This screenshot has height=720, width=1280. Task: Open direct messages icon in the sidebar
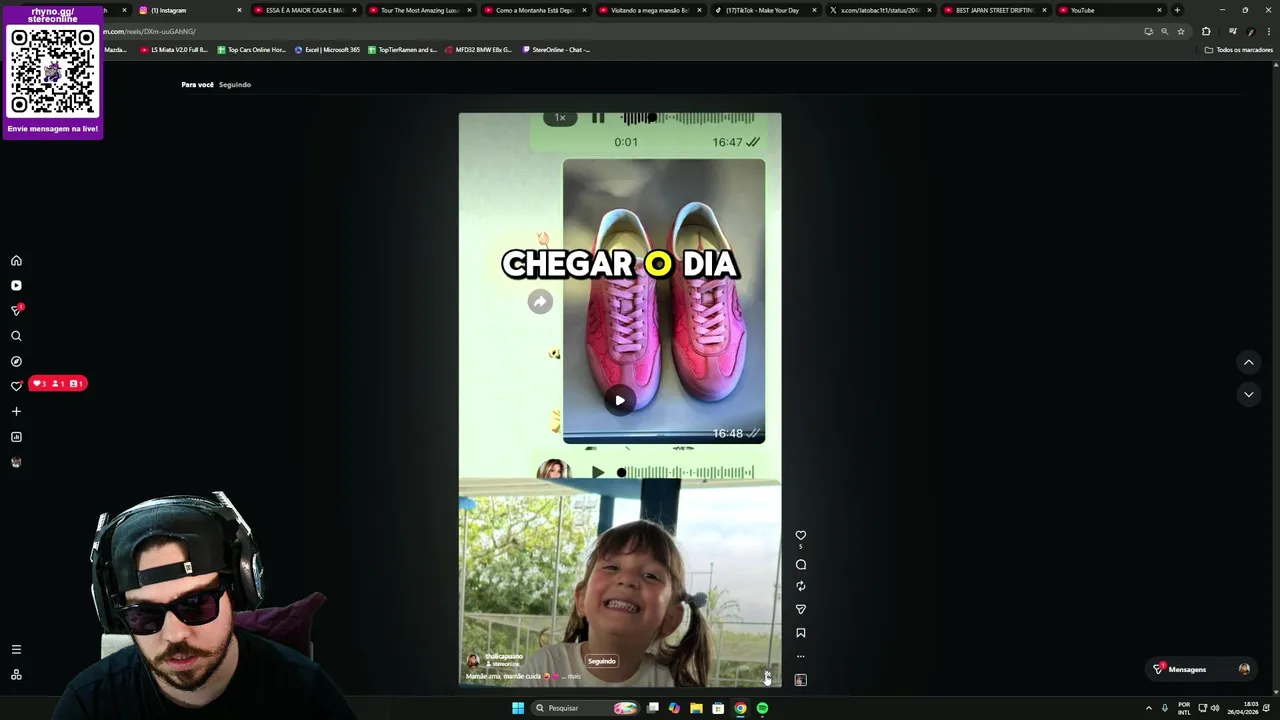[16, 310]
